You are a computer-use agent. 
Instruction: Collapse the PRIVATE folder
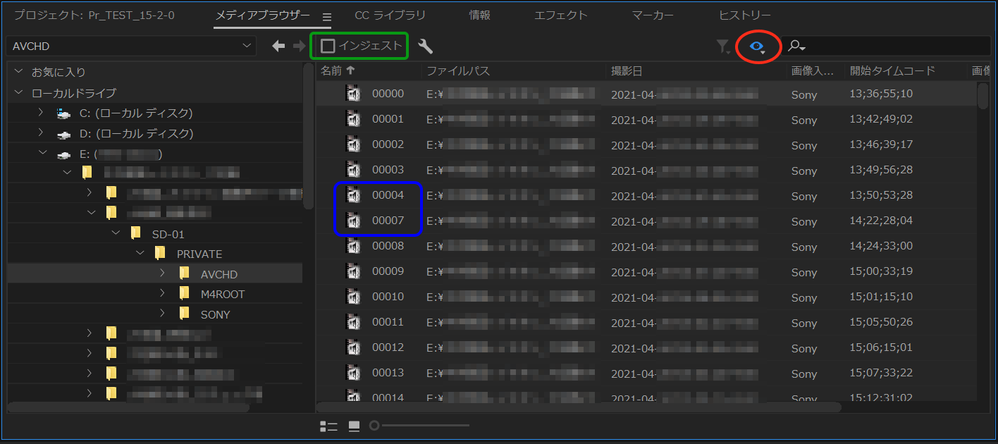click(140, 254)
